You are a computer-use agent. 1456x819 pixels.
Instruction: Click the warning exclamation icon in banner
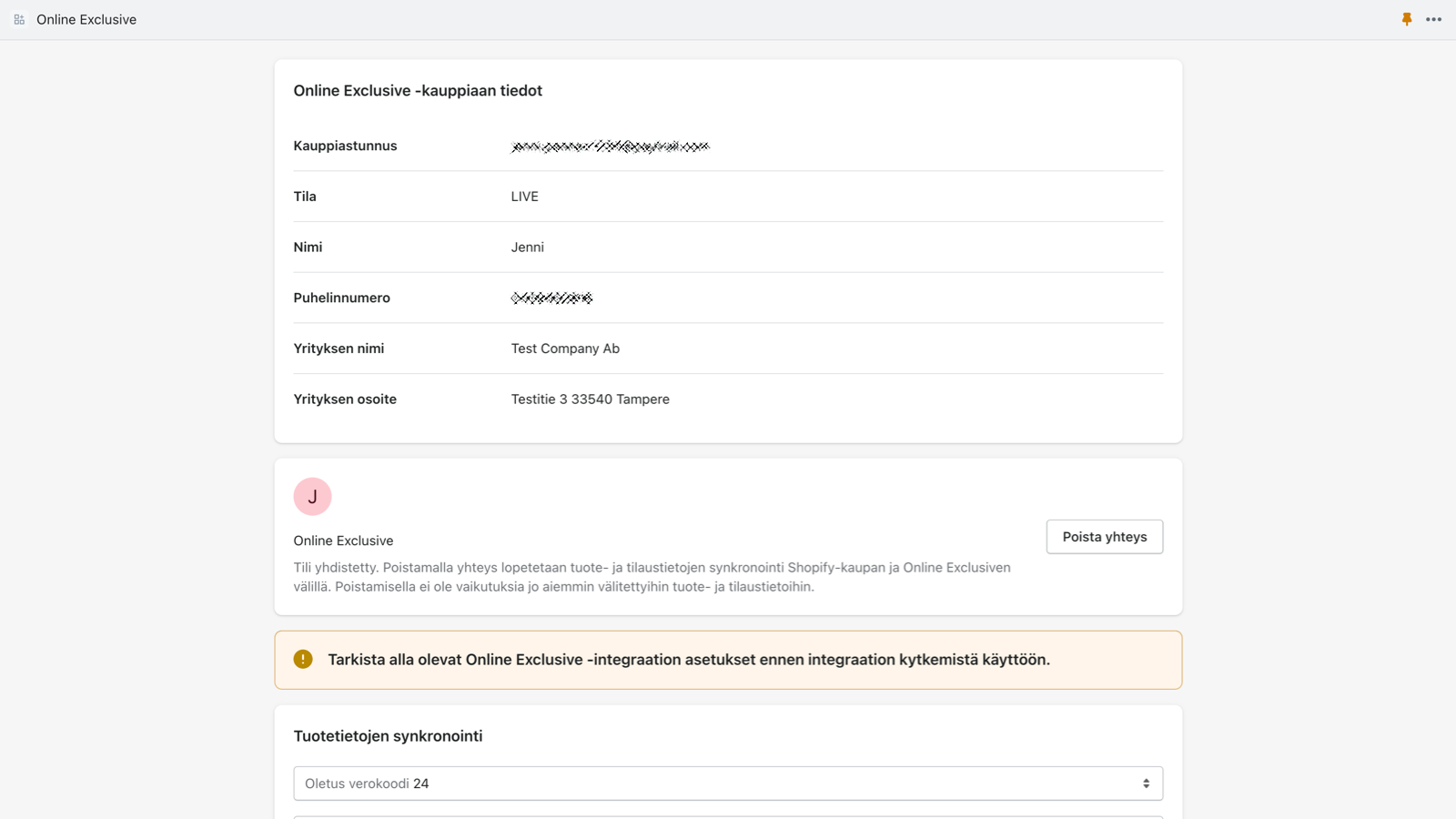[303, 659]
